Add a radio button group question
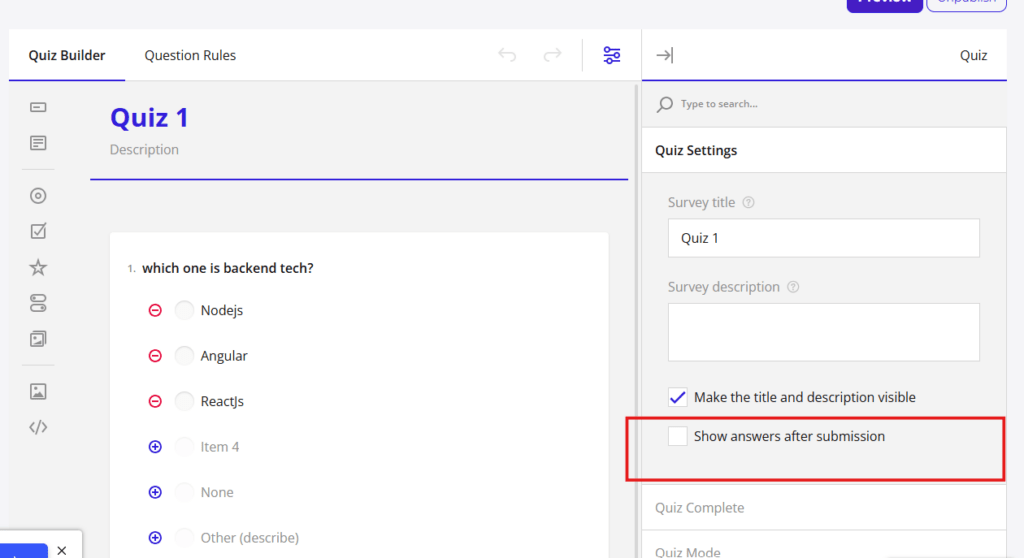The width and height of the screenshot is (1024, 558). 38,196
